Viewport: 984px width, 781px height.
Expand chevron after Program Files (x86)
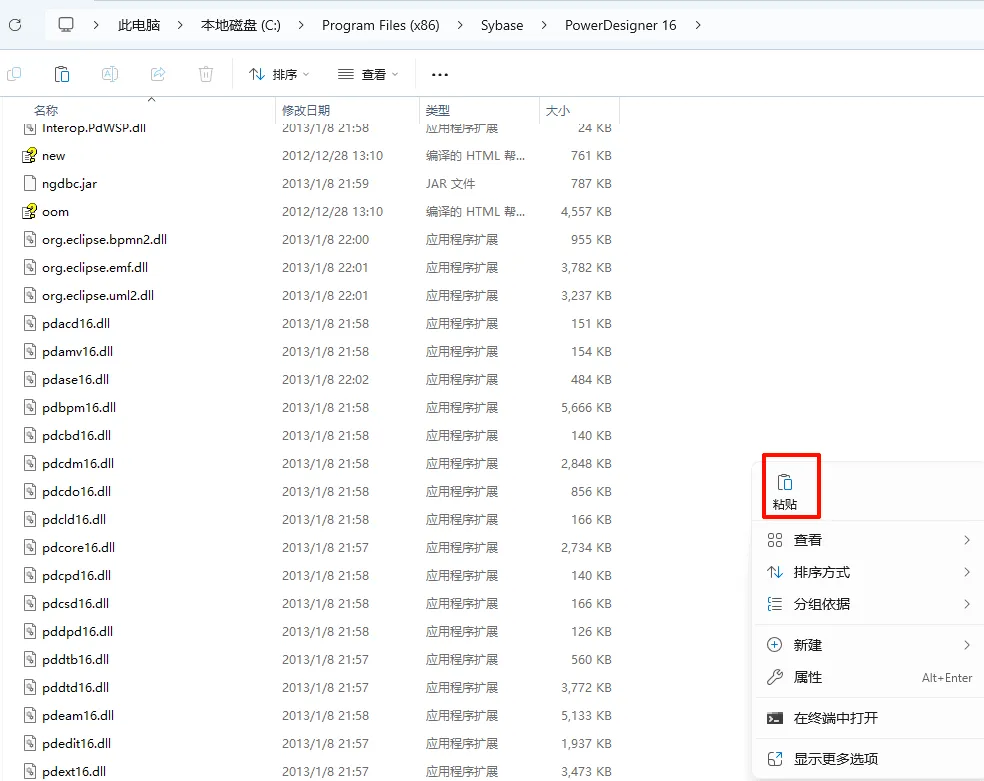[460, 25]
